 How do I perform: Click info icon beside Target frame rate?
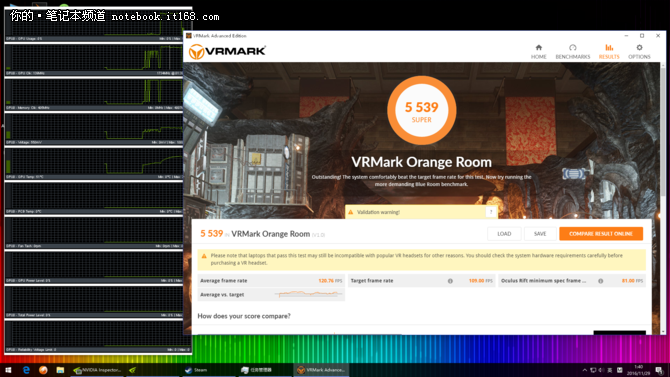[x=450, y=281]
